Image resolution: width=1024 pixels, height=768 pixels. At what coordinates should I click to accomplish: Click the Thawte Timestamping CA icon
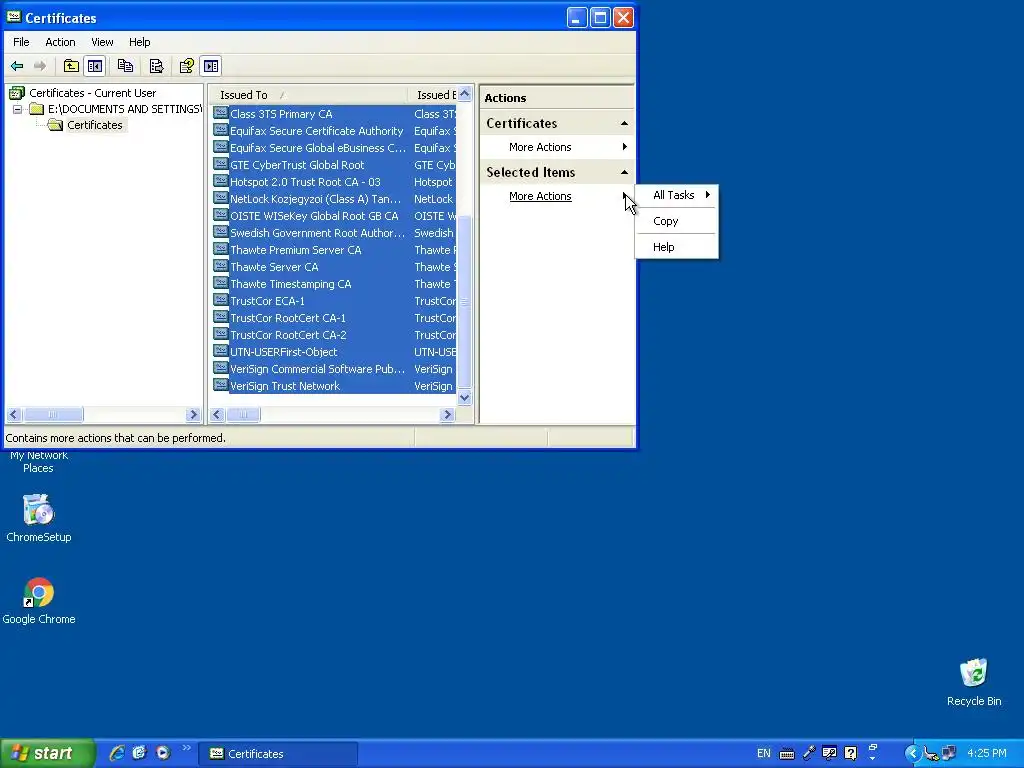[221, 283]
